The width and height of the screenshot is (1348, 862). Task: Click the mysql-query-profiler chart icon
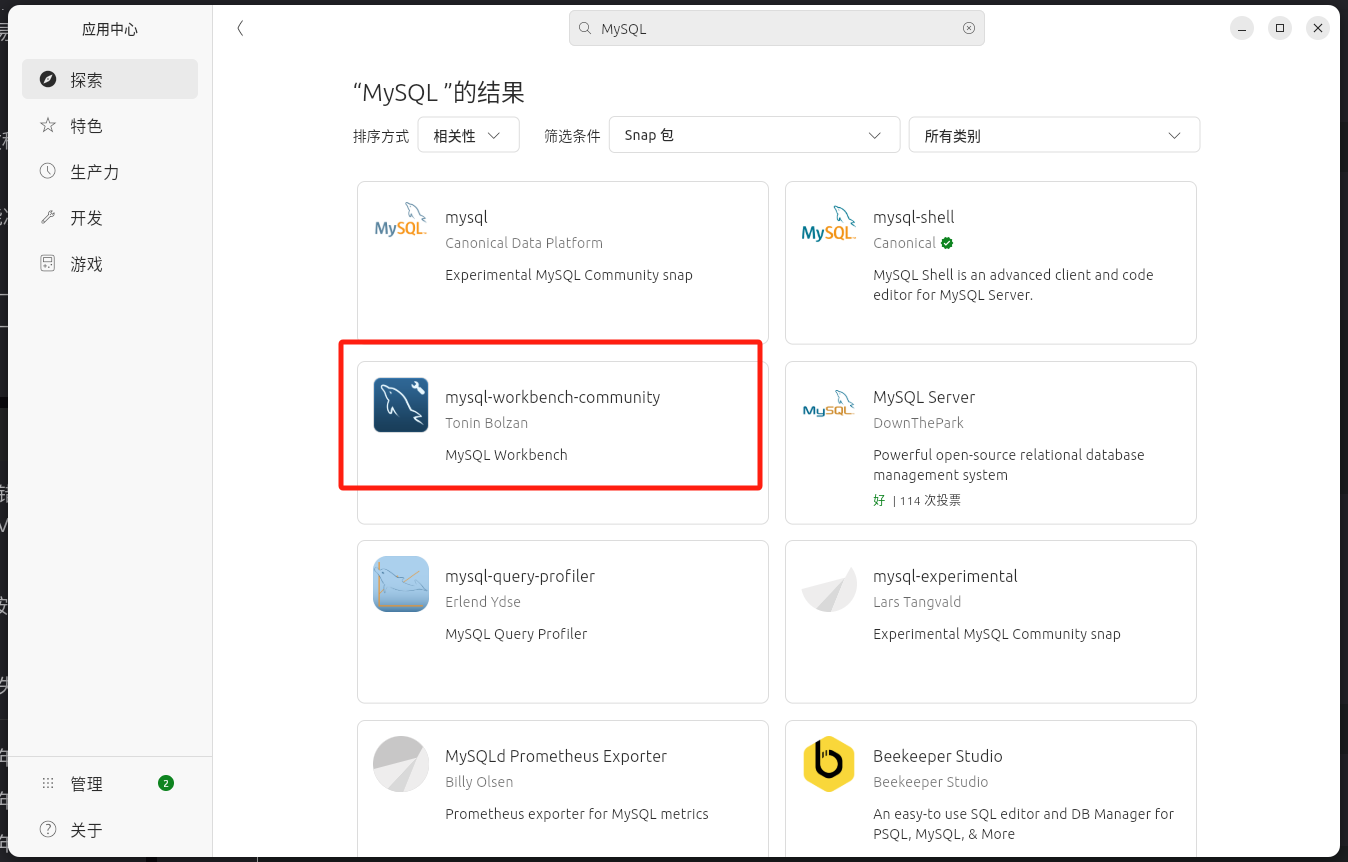pyautogui.click(x=401, y=584)
